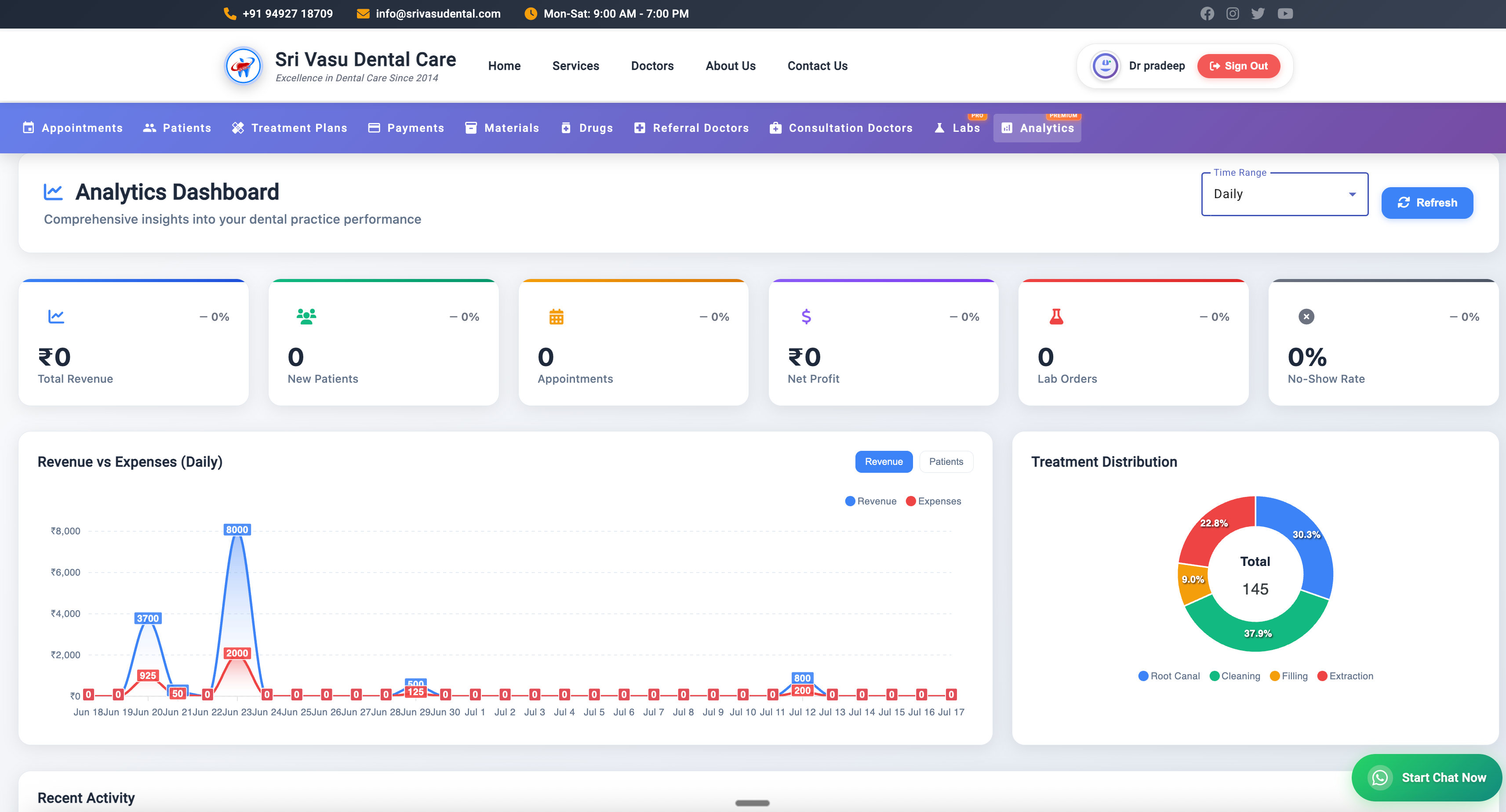
Task: Open the Treatment Plans tab
Action: [x=289, y=128]
